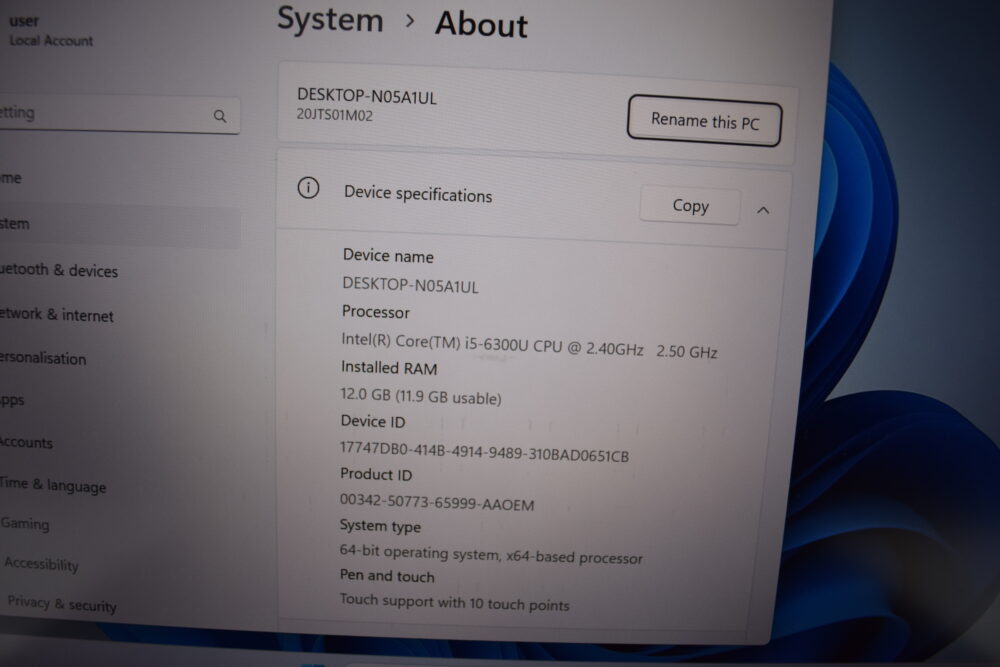Select the Intel Core i5-6300U processor text
This screenshot has height=667, width=1000.
(x=529, y=346)
